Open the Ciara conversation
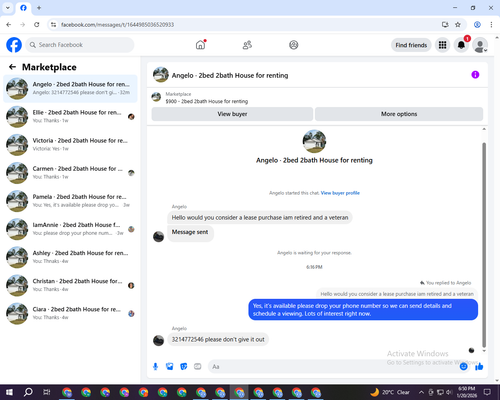The width and height of the screenshot is (500, 400). pyautogui.click(x=70, y=313)
